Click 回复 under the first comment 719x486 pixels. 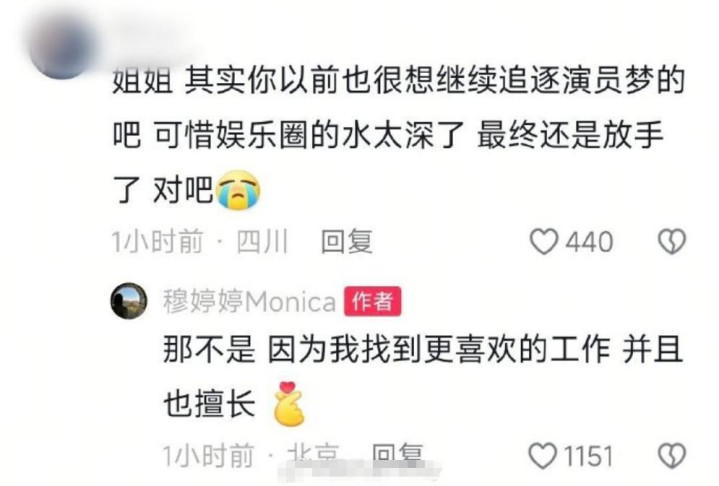pyautogui.click(x=347, y=242)
